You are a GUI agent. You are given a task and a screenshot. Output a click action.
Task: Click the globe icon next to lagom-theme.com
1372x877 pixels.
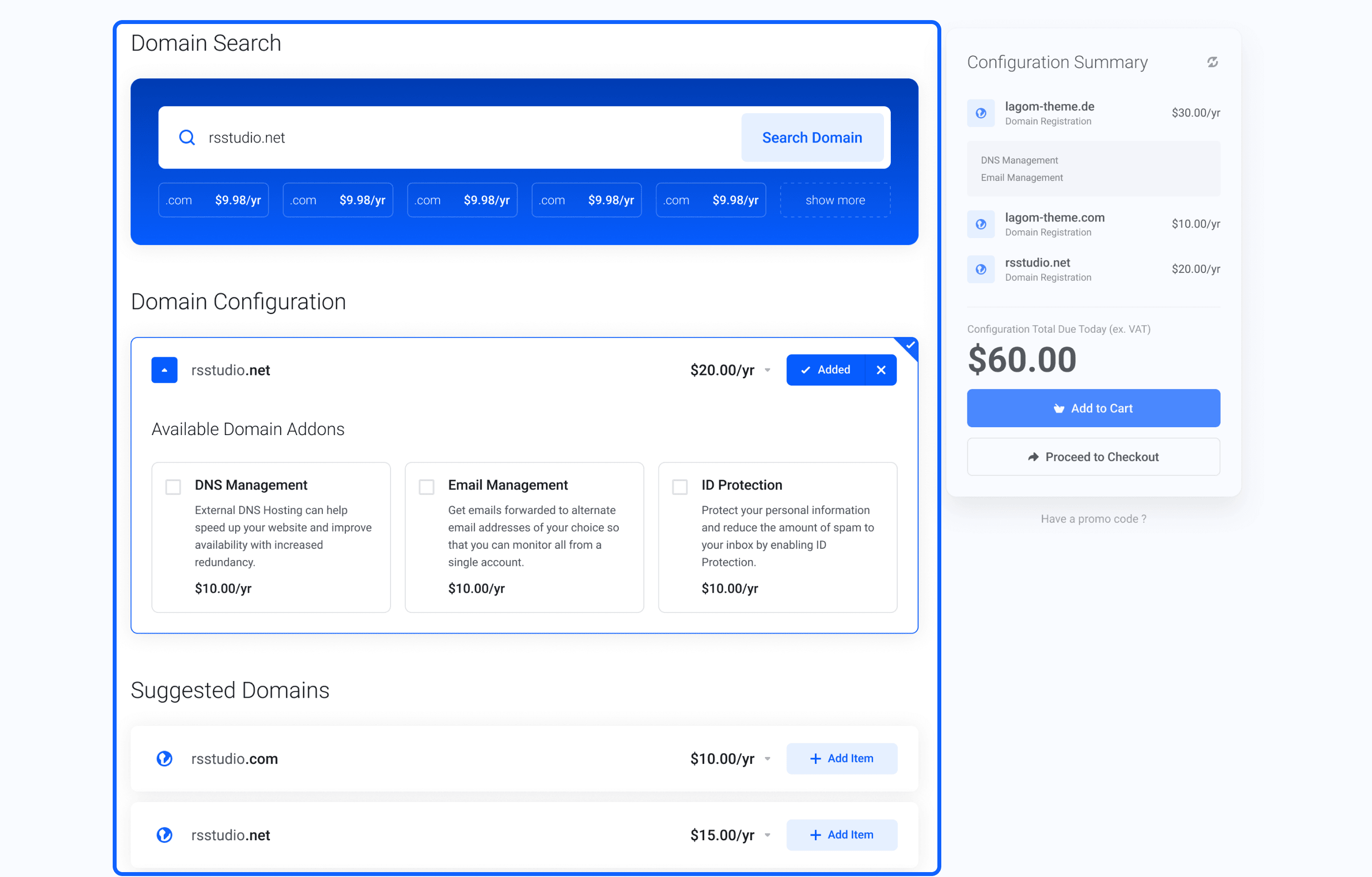980,224
